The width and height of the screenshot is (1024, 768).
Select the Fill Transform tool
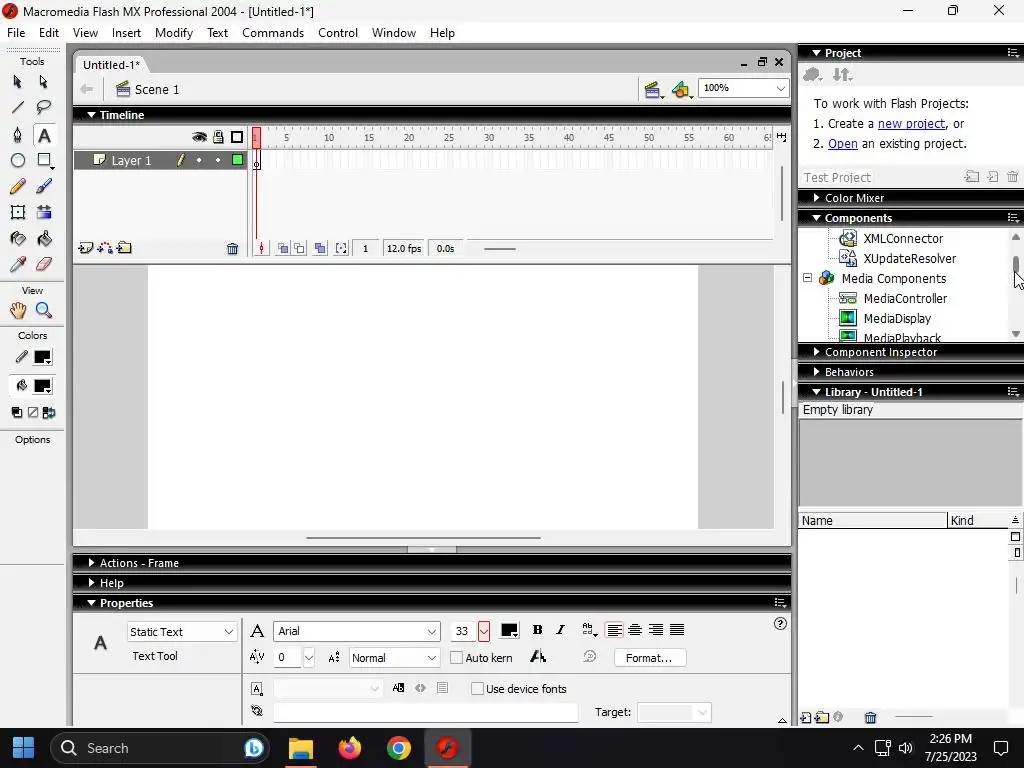point(44,212)
